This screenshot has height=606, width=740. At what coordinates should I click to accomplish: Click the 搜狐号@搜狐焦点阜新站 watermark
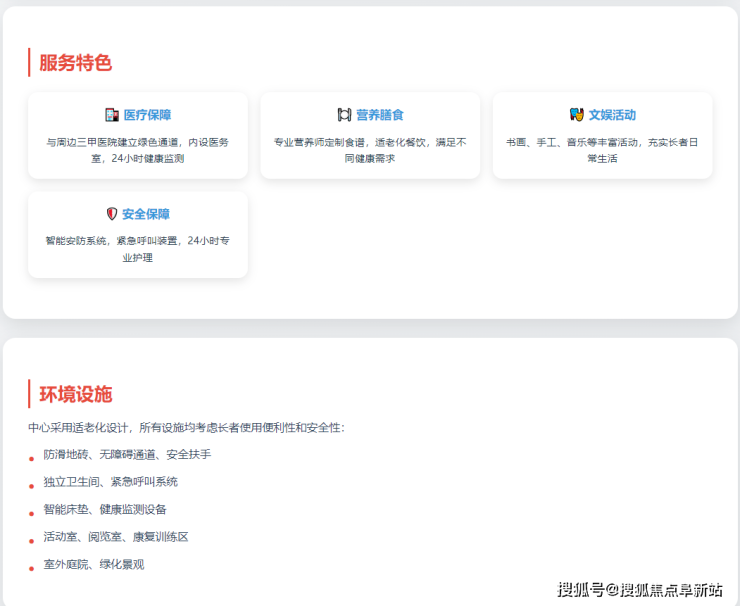coord(640,589)
